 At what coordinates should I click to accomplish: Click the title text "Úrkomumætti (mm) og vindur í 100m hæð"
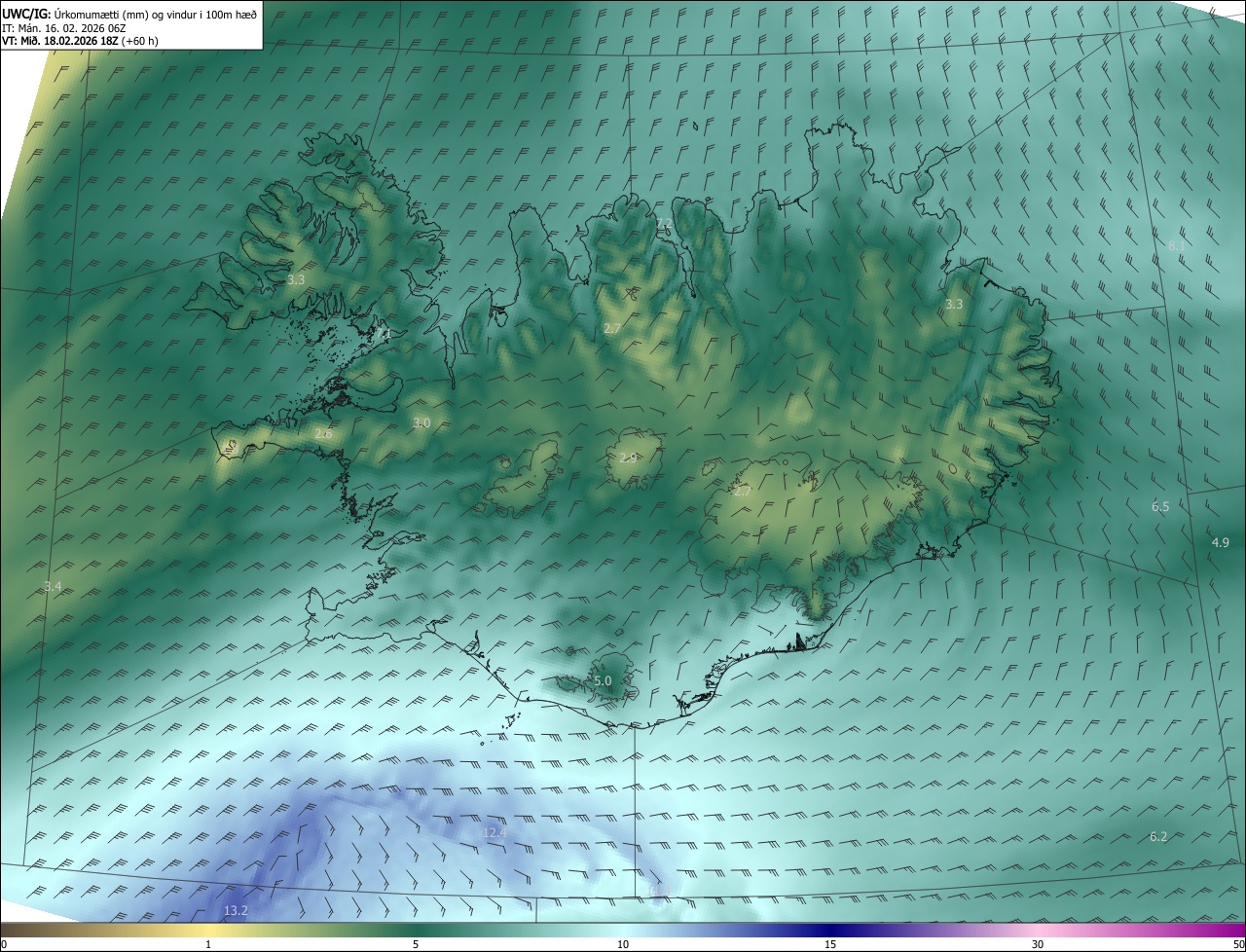[154, 14]
